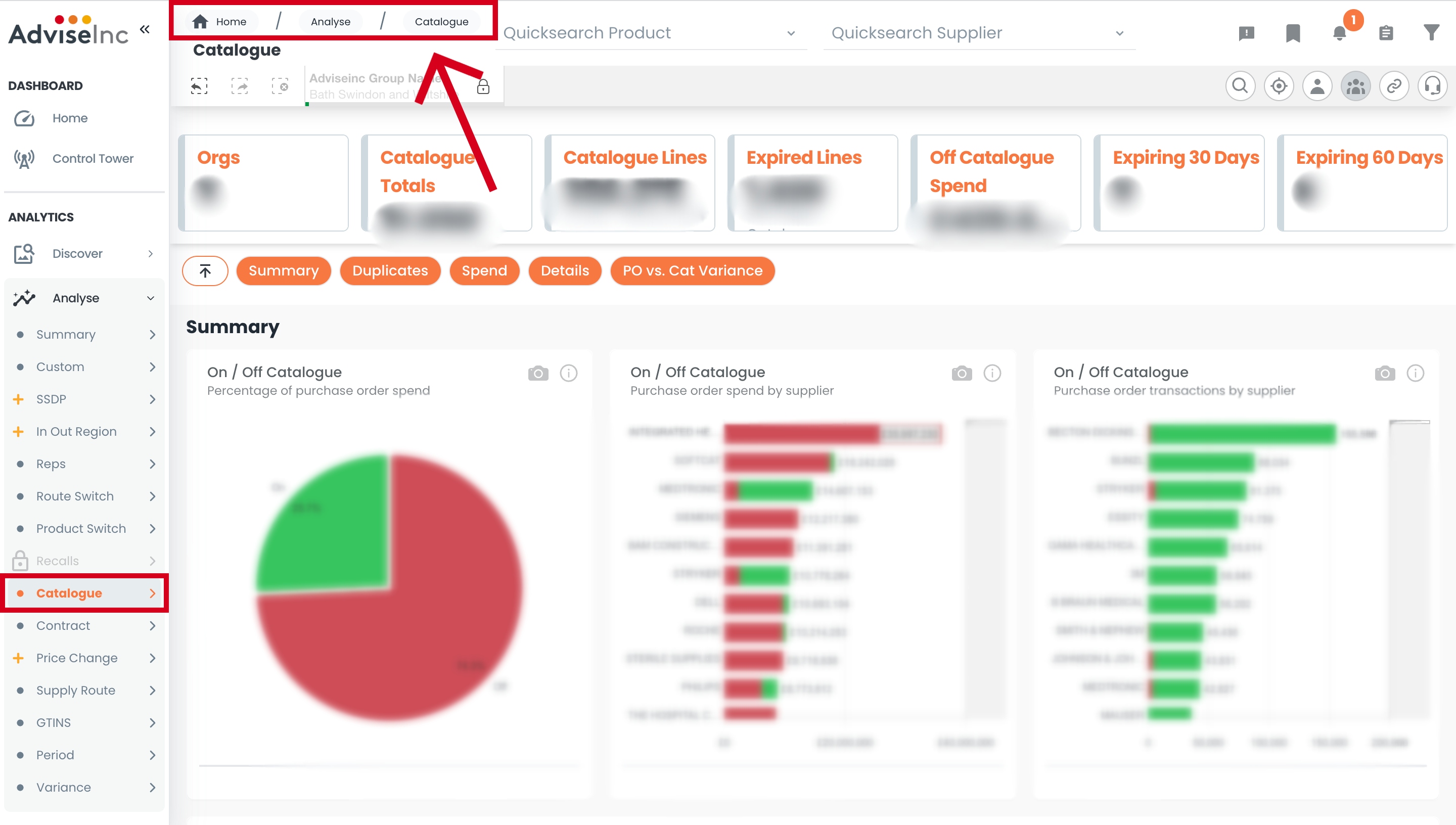Viewport: 1456px width, 825px height.
Task: Click the step back selection icon
Action: coord(199,86)
